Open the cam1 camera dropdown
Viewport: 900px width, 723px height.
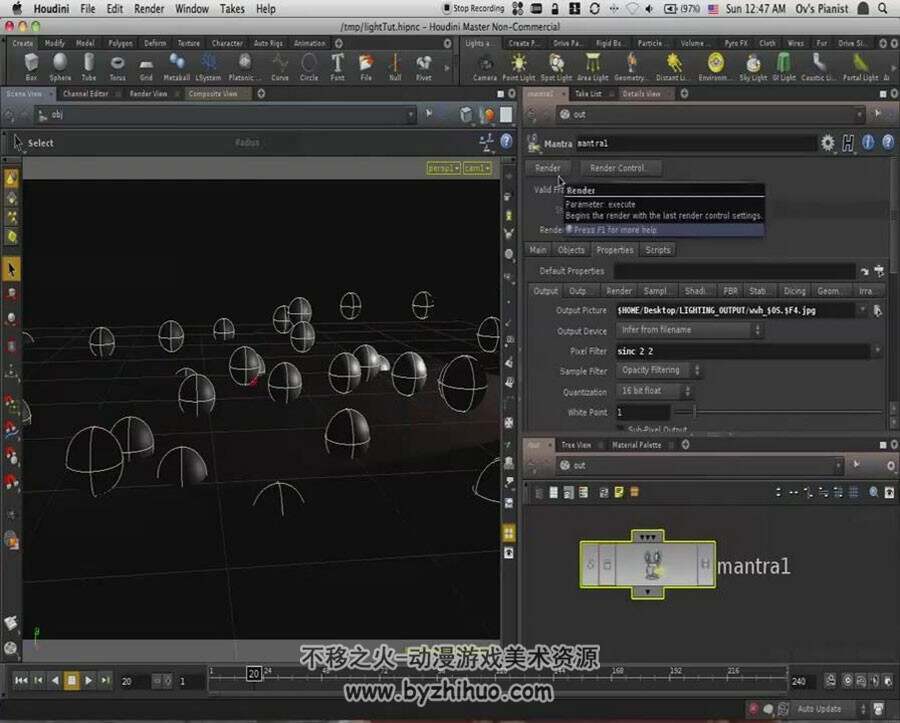[x=478, y=168]
